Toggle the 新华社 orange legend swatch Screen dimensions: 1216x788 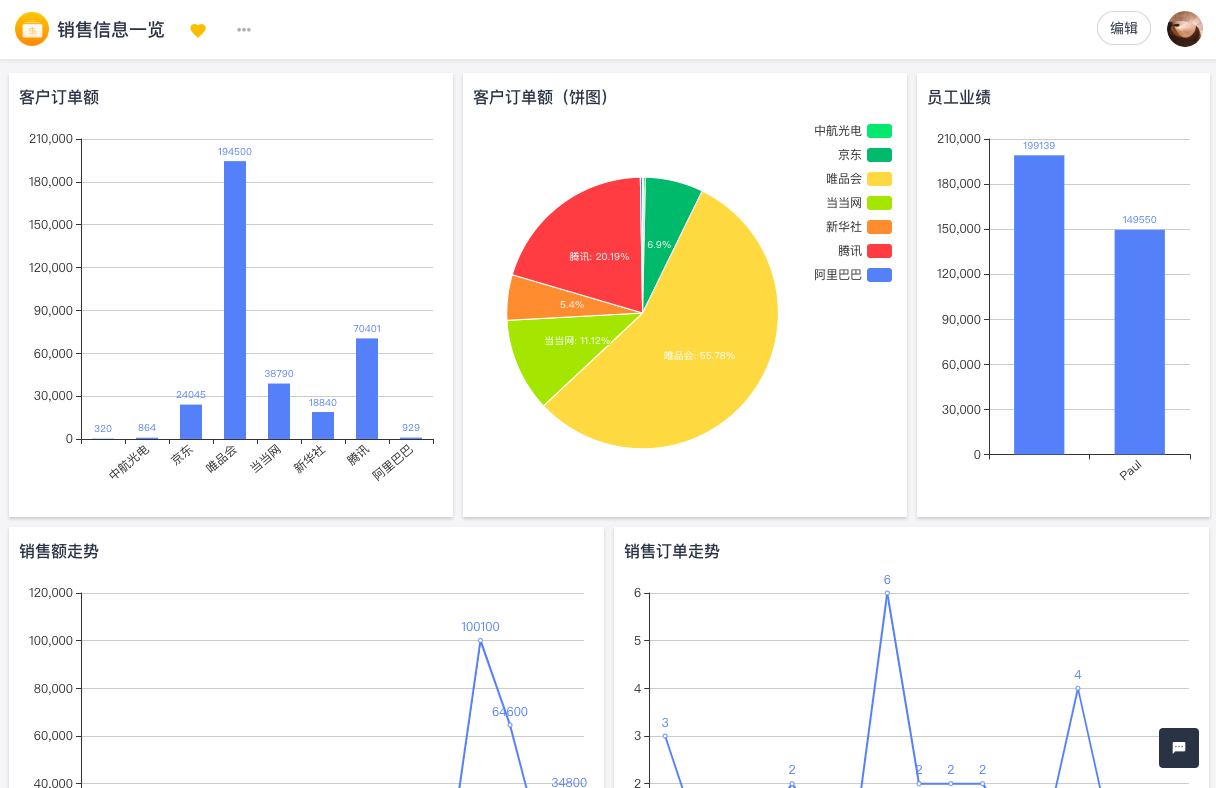pos(879,227)
